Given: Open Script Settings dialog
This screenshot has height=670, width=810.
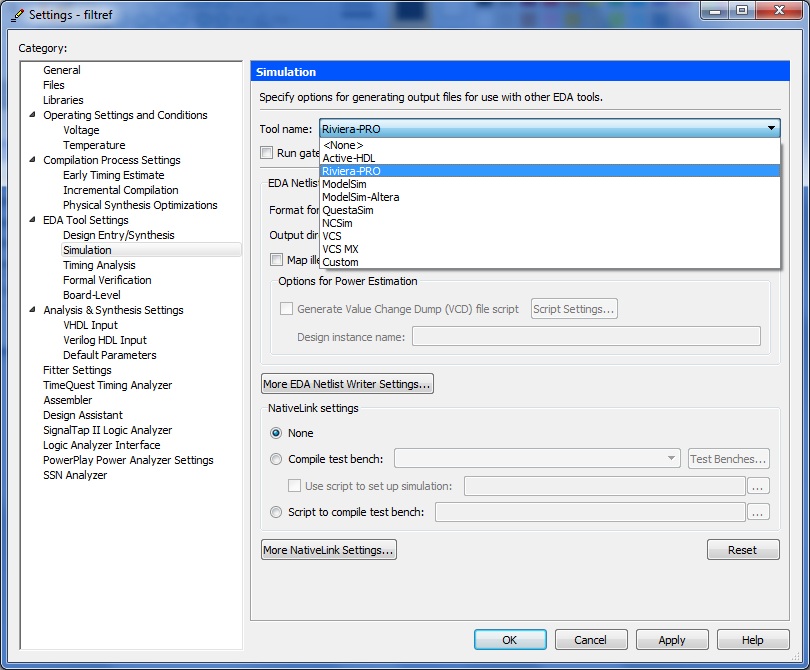Looking at the screenshot, I should point(574,309).
